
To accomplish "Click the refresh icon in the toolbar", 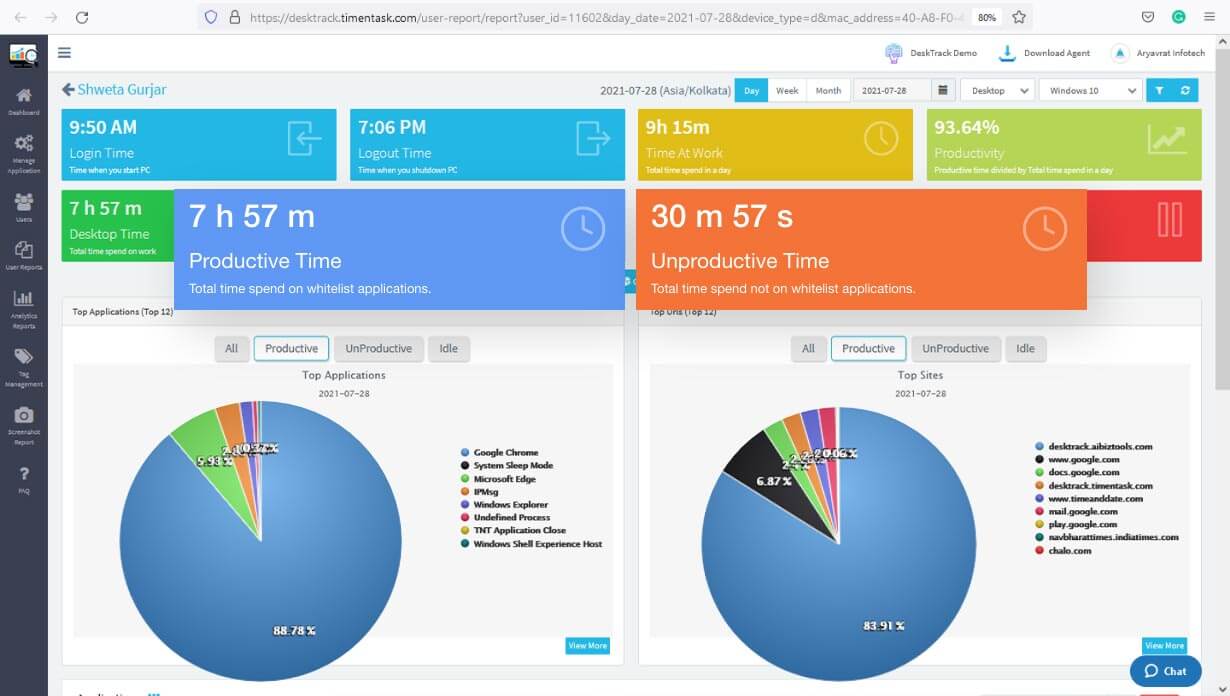I will [1185, 90].
